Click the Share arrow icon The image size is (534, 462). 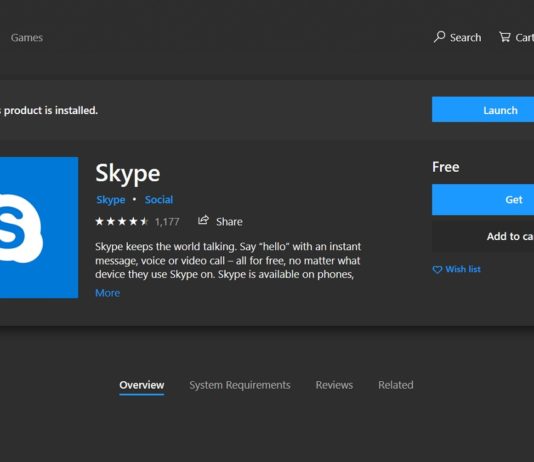(x=203, y=220)
